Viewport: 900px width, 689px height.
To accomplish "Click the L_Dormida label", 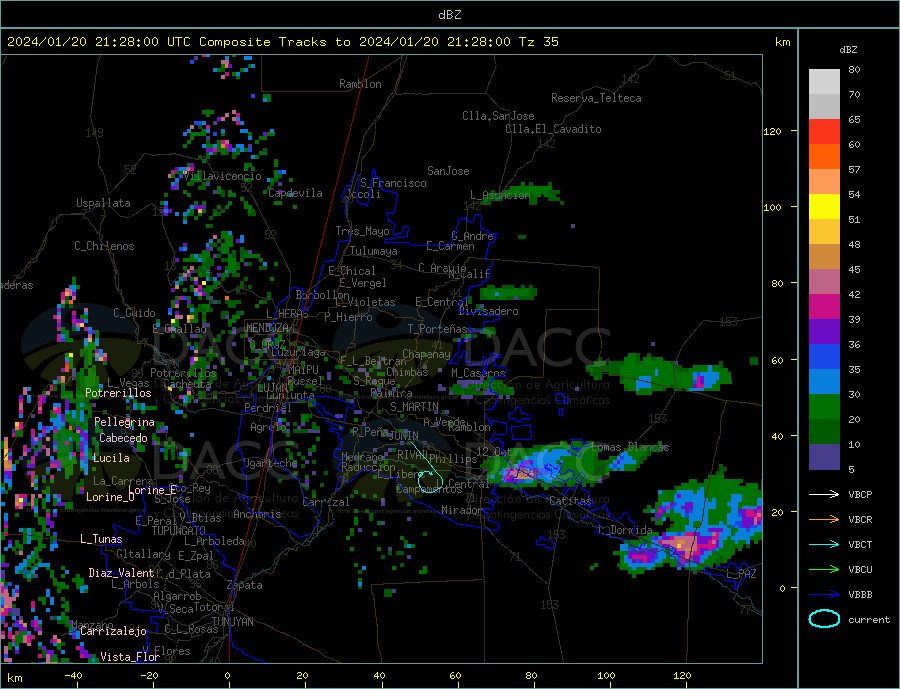I will point(626,530).
